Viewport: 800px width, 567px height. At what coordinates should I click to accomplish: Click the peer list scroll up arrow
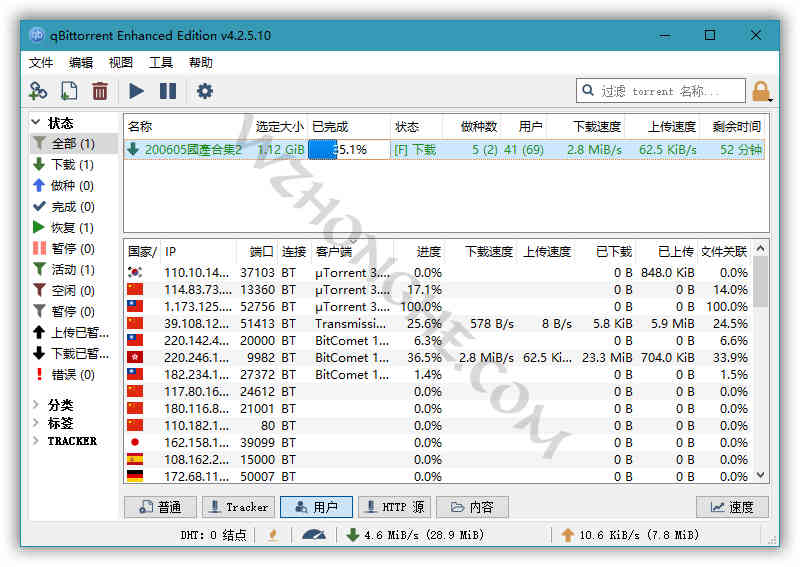[760, 249]
